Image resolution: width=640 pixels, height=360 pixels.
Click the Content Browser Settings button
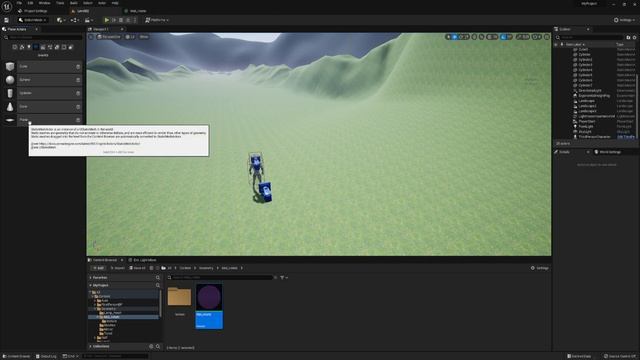tap(540, 268)
